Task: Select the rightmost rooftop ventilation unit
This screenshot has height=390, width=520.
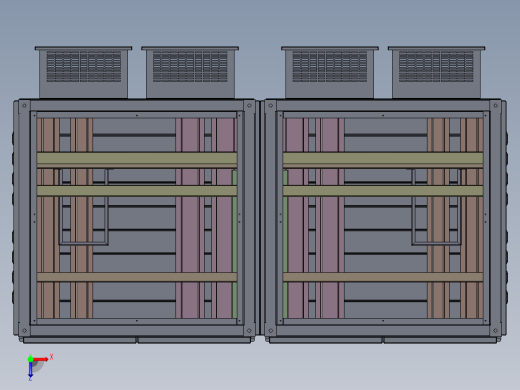Action: [436, 72]
